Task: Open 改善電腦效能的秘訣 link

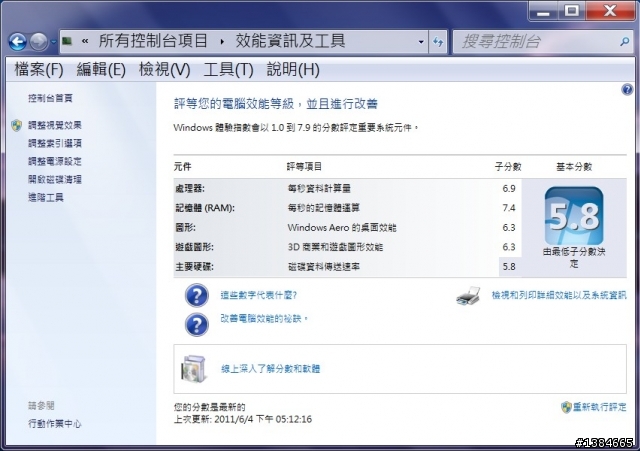Action: click(x=264, y=318)
